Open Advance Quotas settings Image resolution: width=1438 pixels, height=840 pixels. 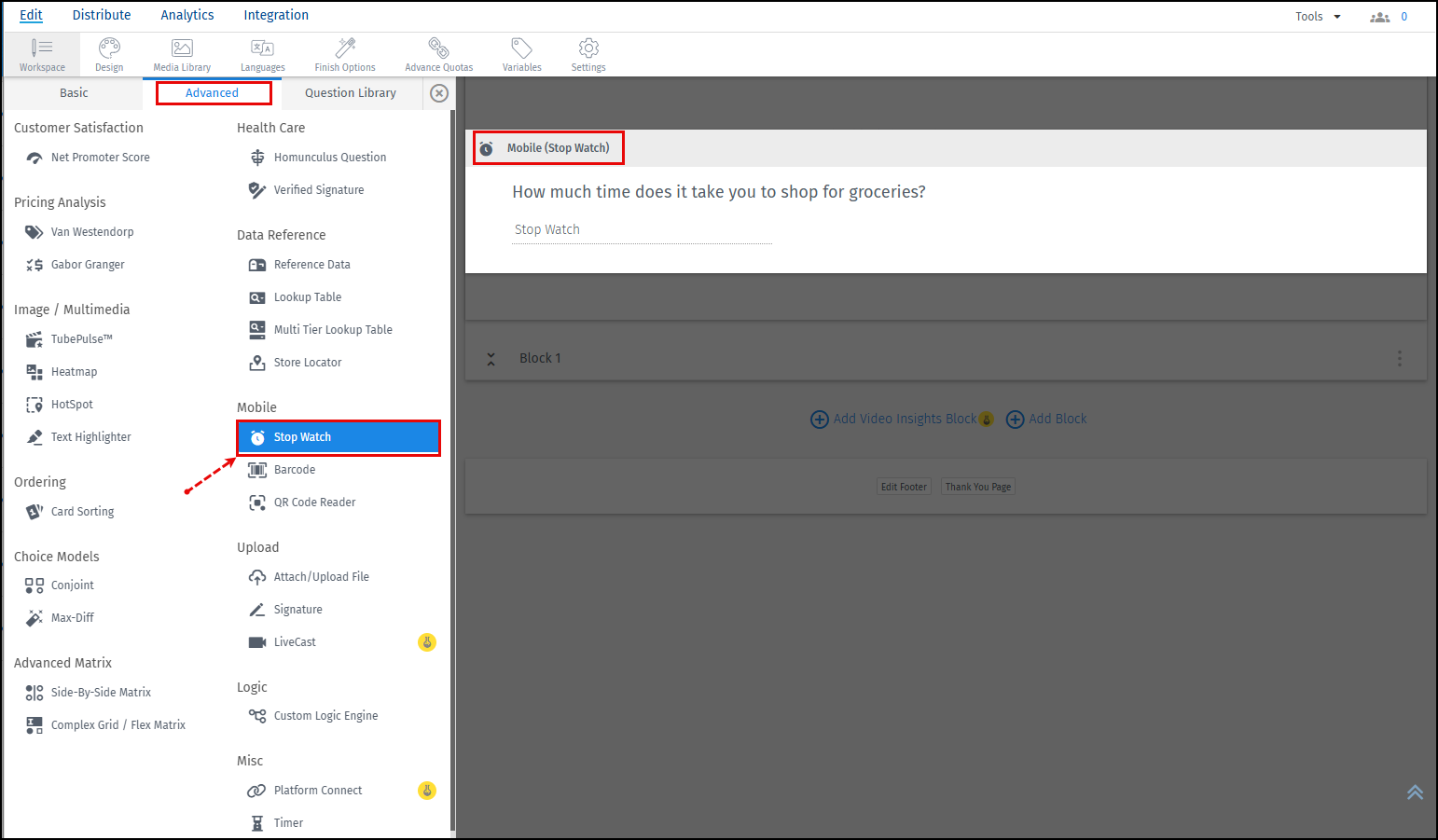pos(438,53)
